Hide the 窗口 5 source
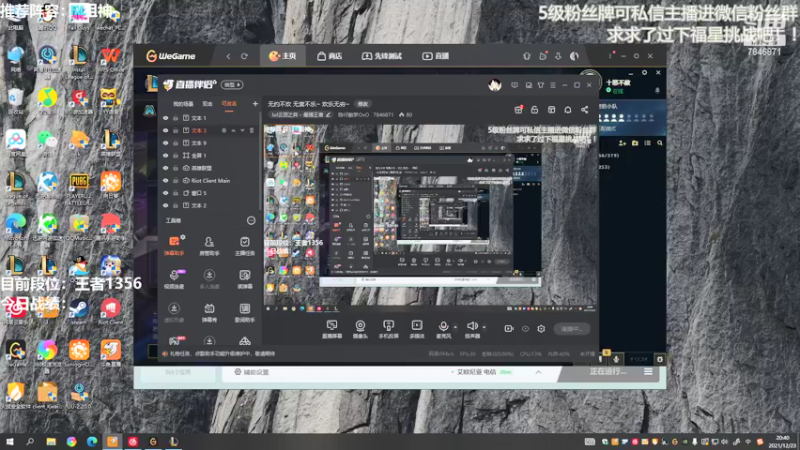The image size is (800, 450). [x=165, y=193]
